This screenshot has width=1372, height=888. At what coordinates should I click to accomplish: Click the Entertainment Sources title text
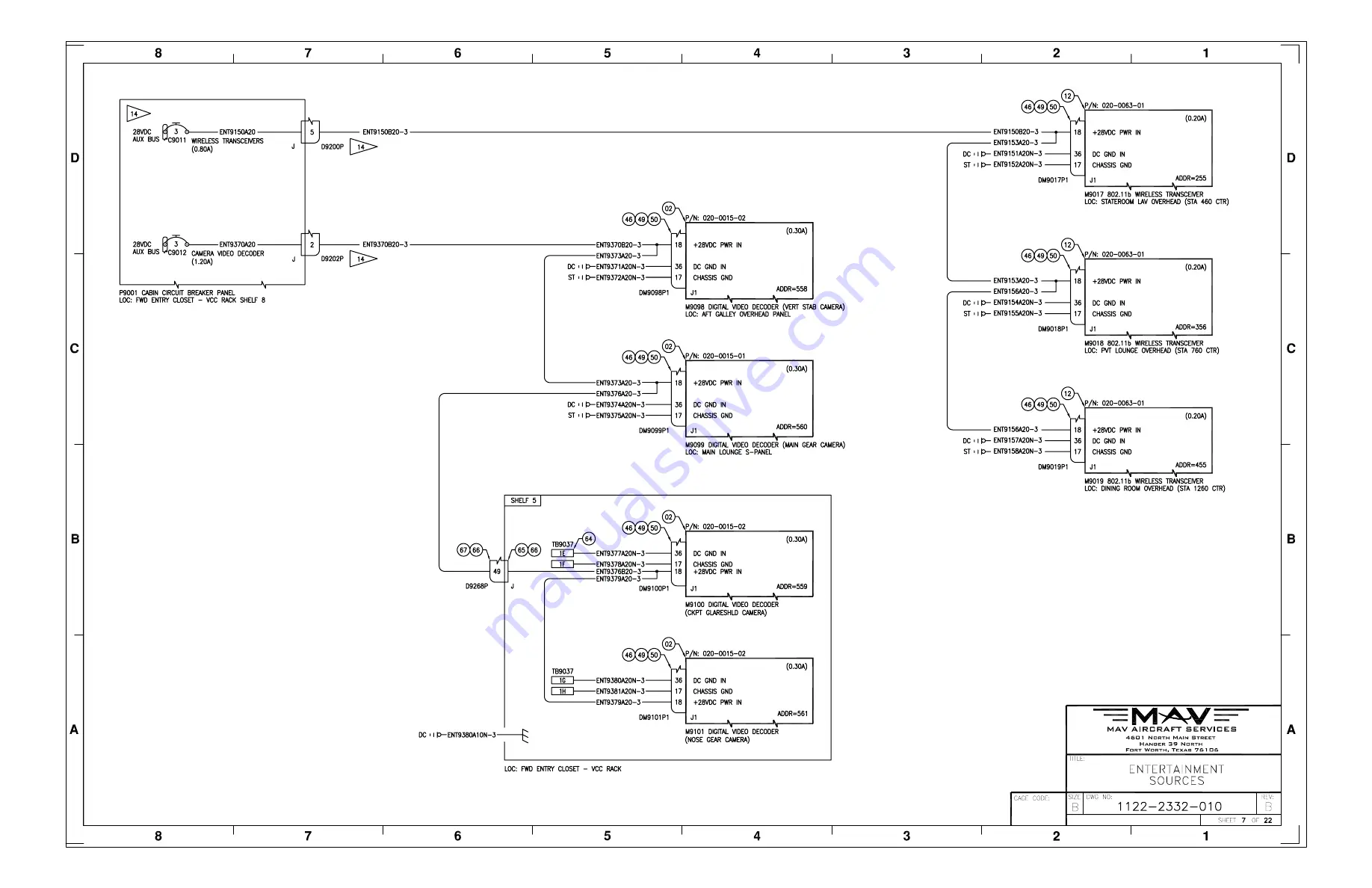[x=1176, y=774]
